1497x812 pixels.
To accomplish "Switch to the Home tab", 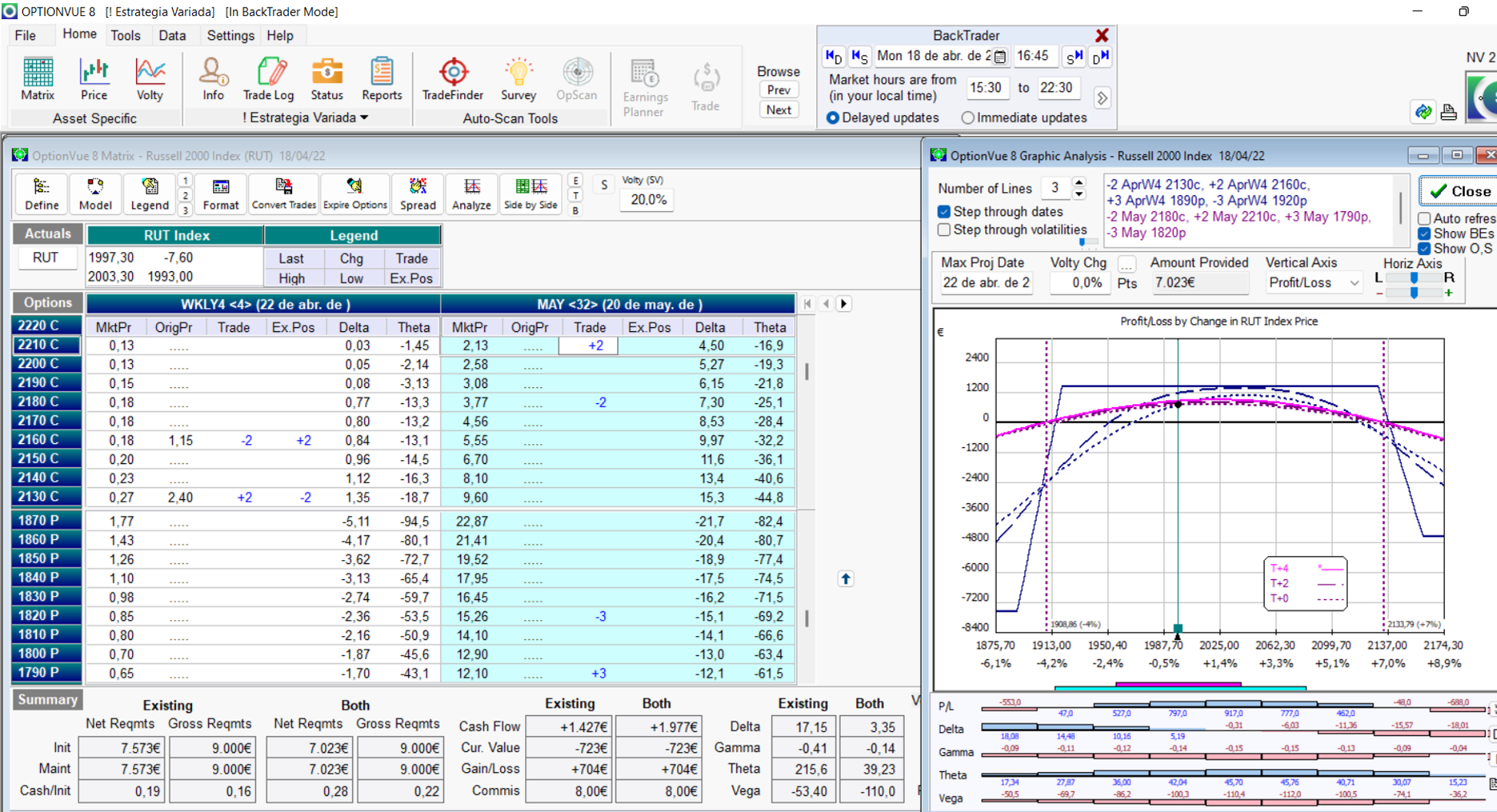I will point(80,35).
